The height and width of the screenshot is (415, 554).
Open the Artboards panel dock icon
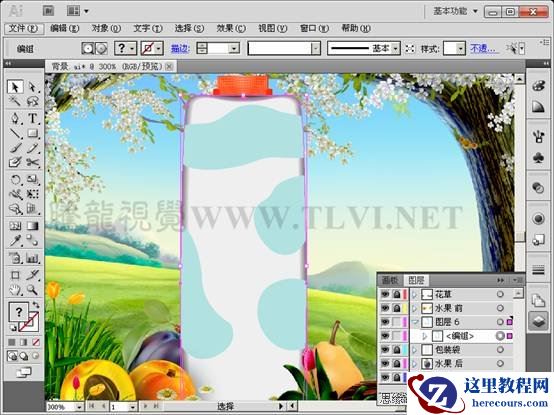tap(538, 301)
